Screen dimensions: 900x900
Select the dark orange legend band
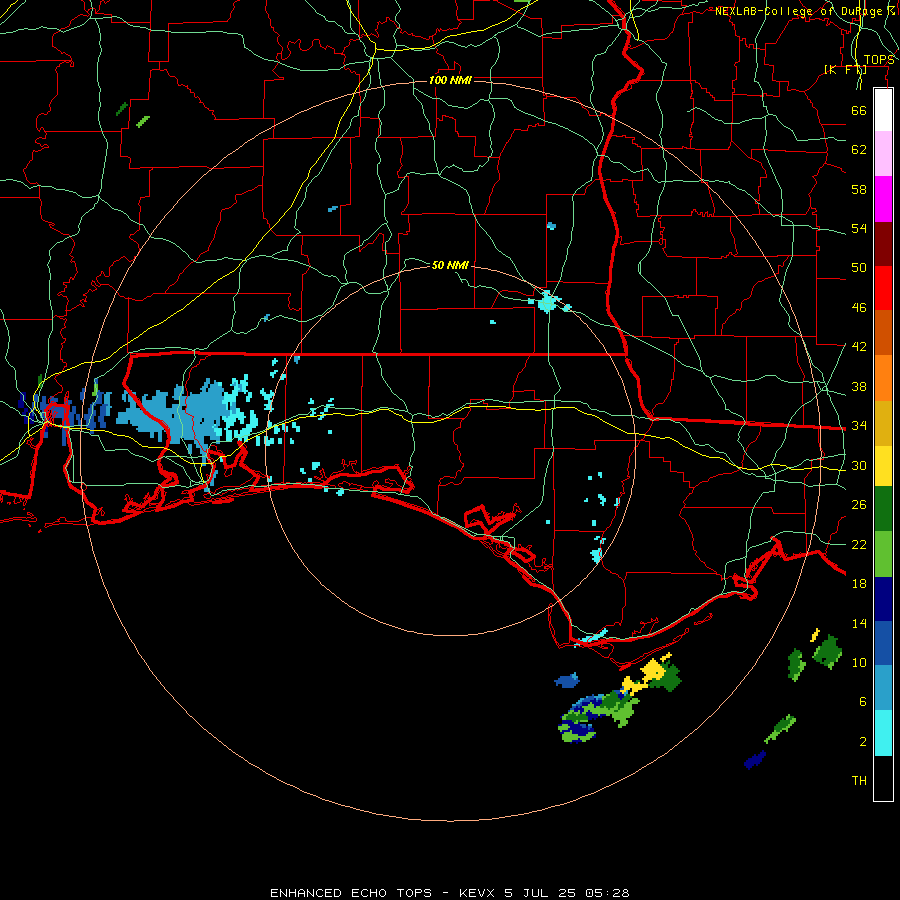tap(883, 332)
